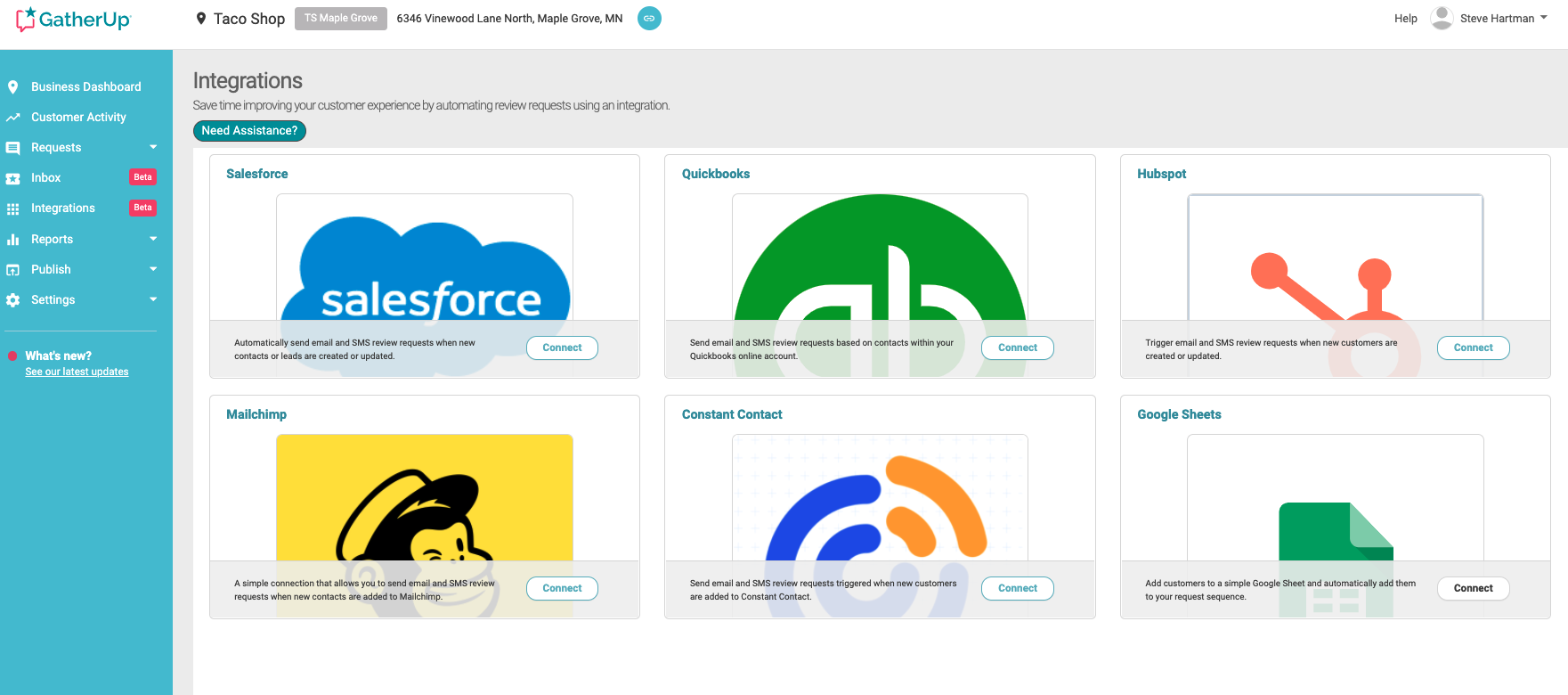
Task: Click the user avatar icon
Action: click(x=1442, y=18)
